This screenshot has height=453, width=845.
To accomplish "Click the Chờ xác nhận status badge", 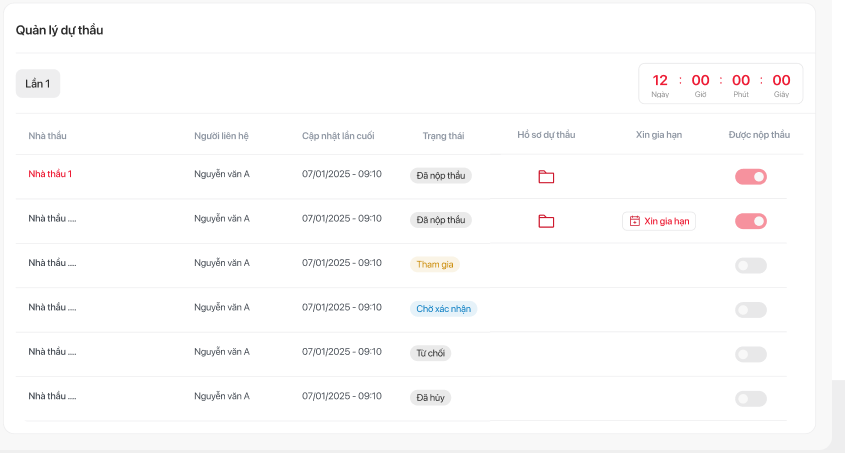I will pos(443,309).
